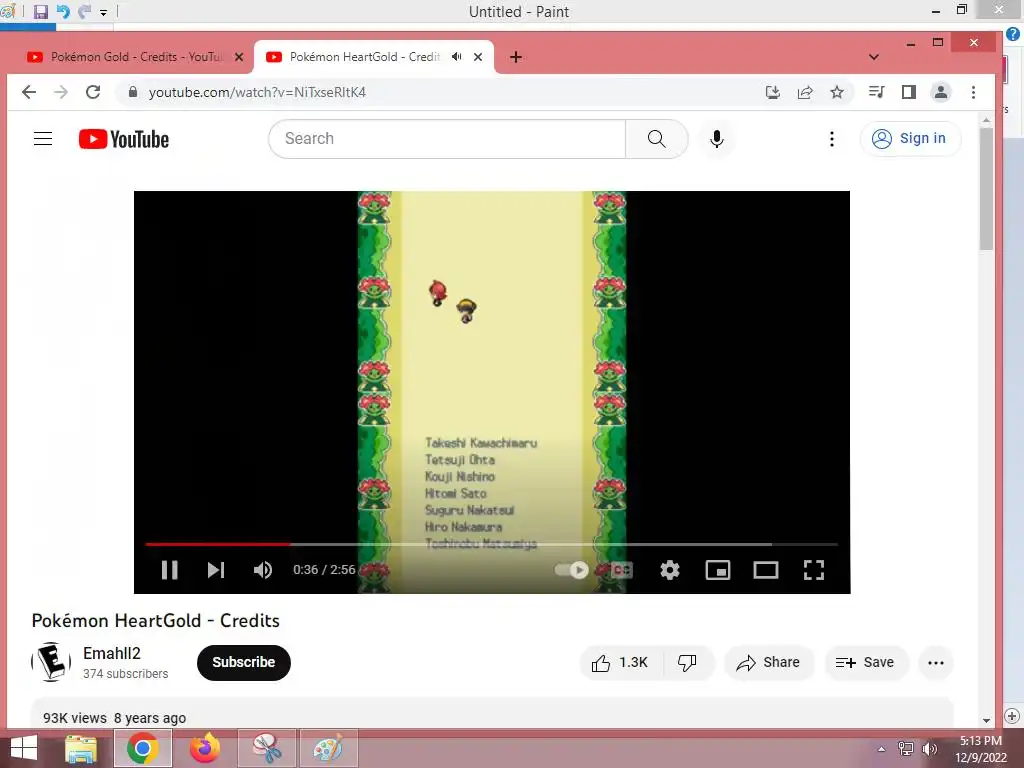This screenshot has width=1024, height=768.
Task: Toggle the autoplay switch in player
Action: click(x=571, y=569)
